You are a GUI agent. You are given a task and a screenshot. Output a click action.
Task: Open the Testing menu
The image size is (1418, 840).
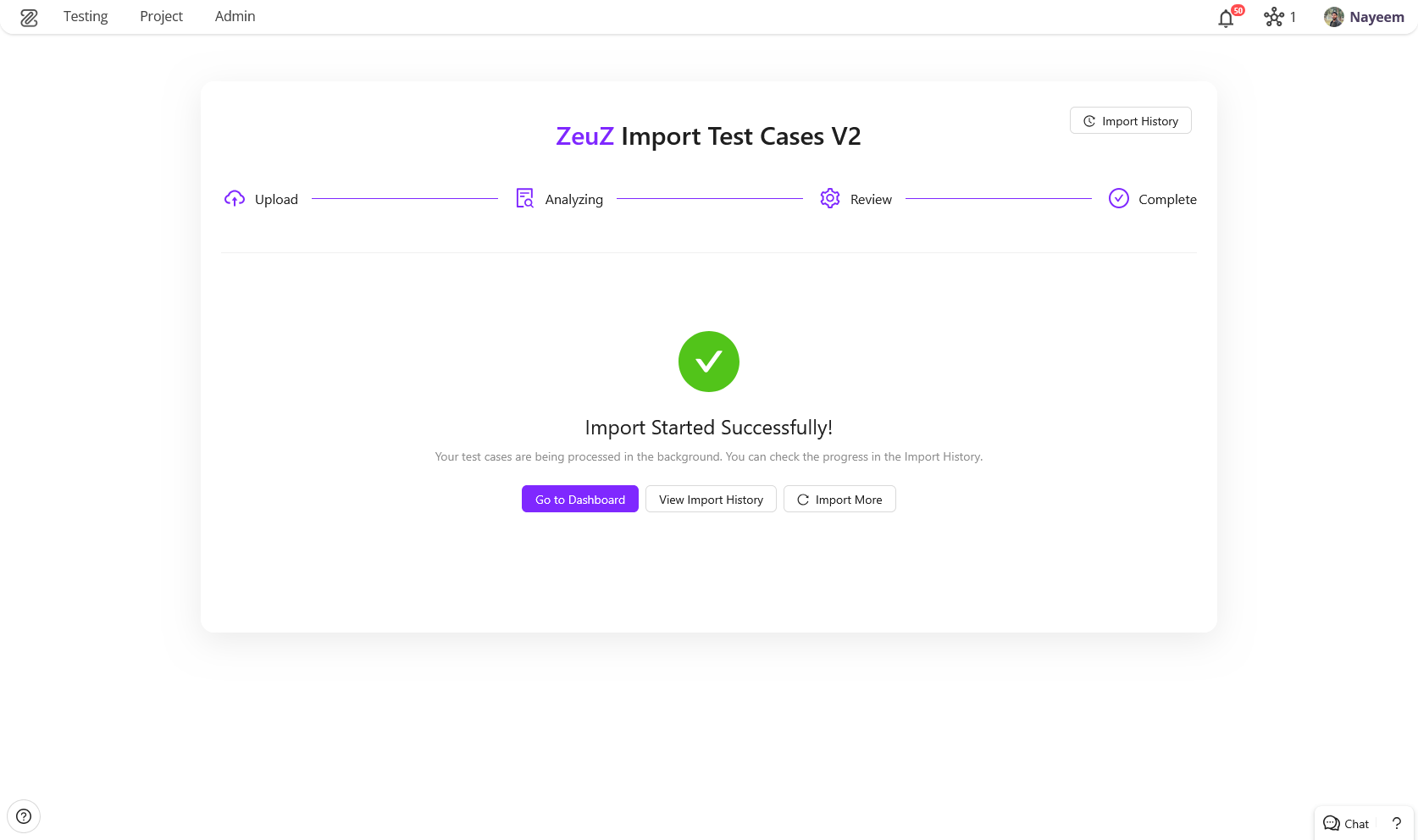(86, 17)
